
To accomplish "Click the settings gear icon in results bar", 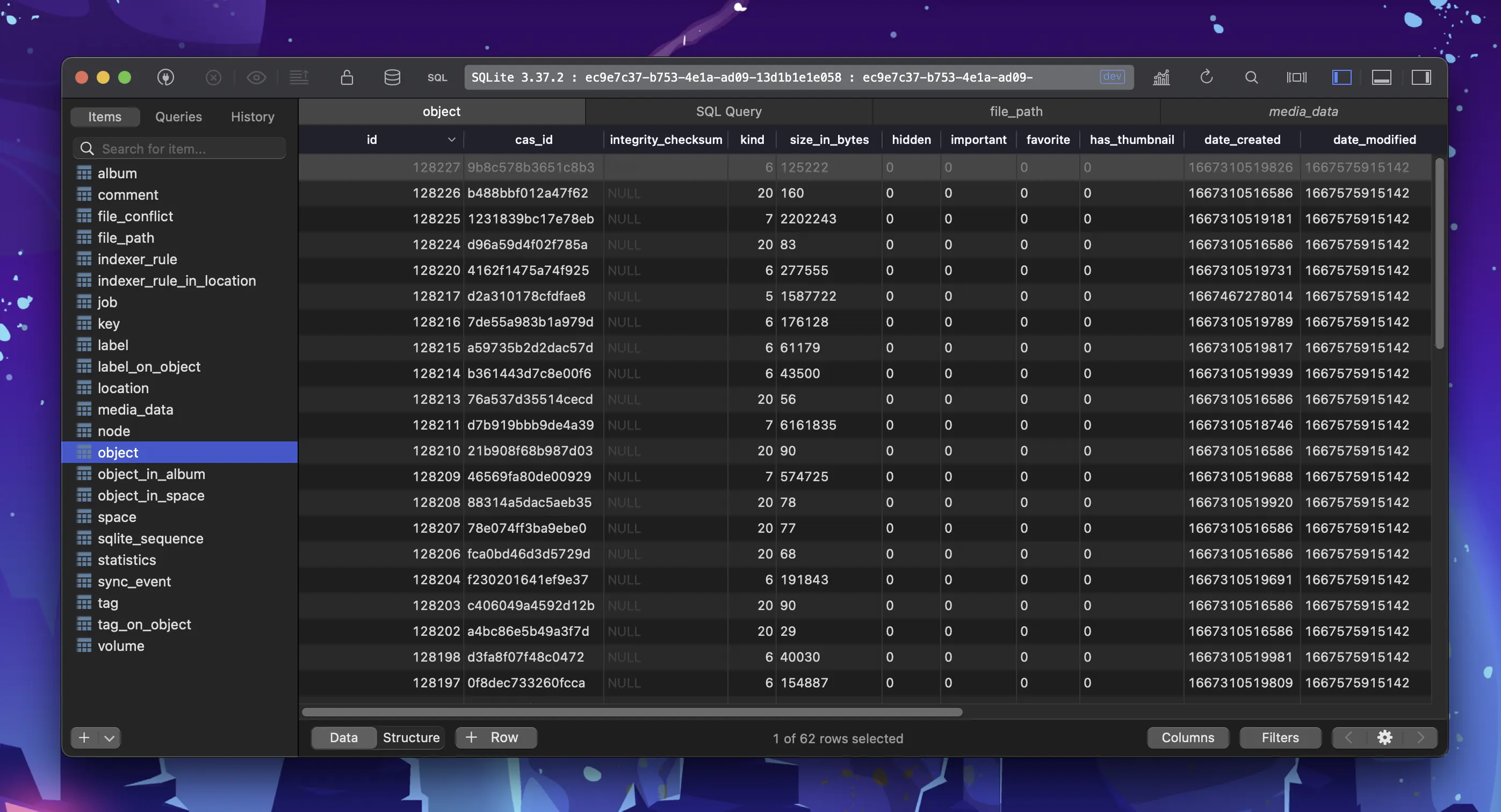I will coord(1384,737).
